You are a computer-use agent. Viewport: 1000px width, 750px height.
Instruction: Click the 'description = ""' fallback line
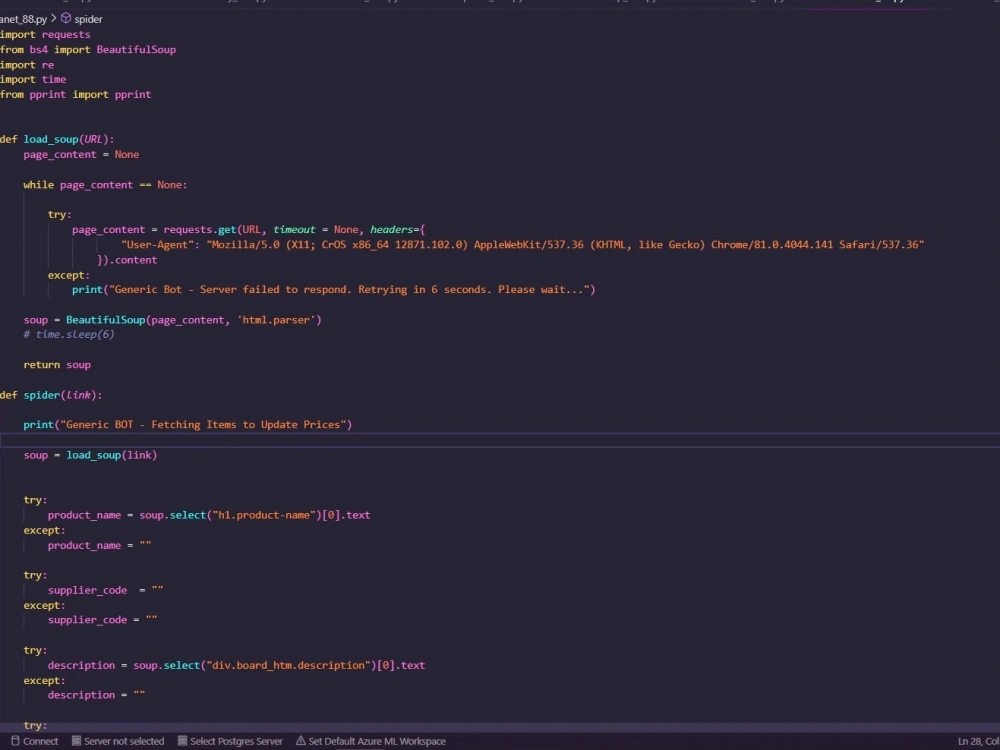tap(96, 695)
